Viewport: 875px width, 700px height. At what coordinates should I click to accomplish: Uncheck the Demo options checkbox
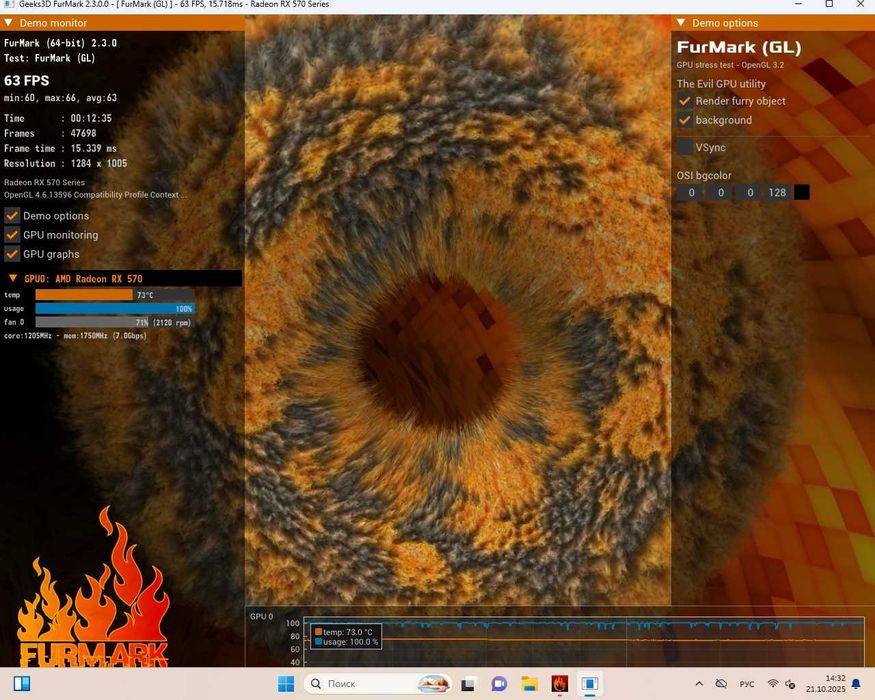tap(12, 215)
